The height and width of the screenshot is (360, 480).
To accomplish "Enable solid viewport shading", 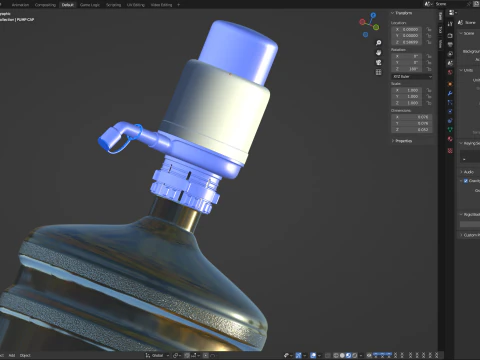I will coord(342,355).
